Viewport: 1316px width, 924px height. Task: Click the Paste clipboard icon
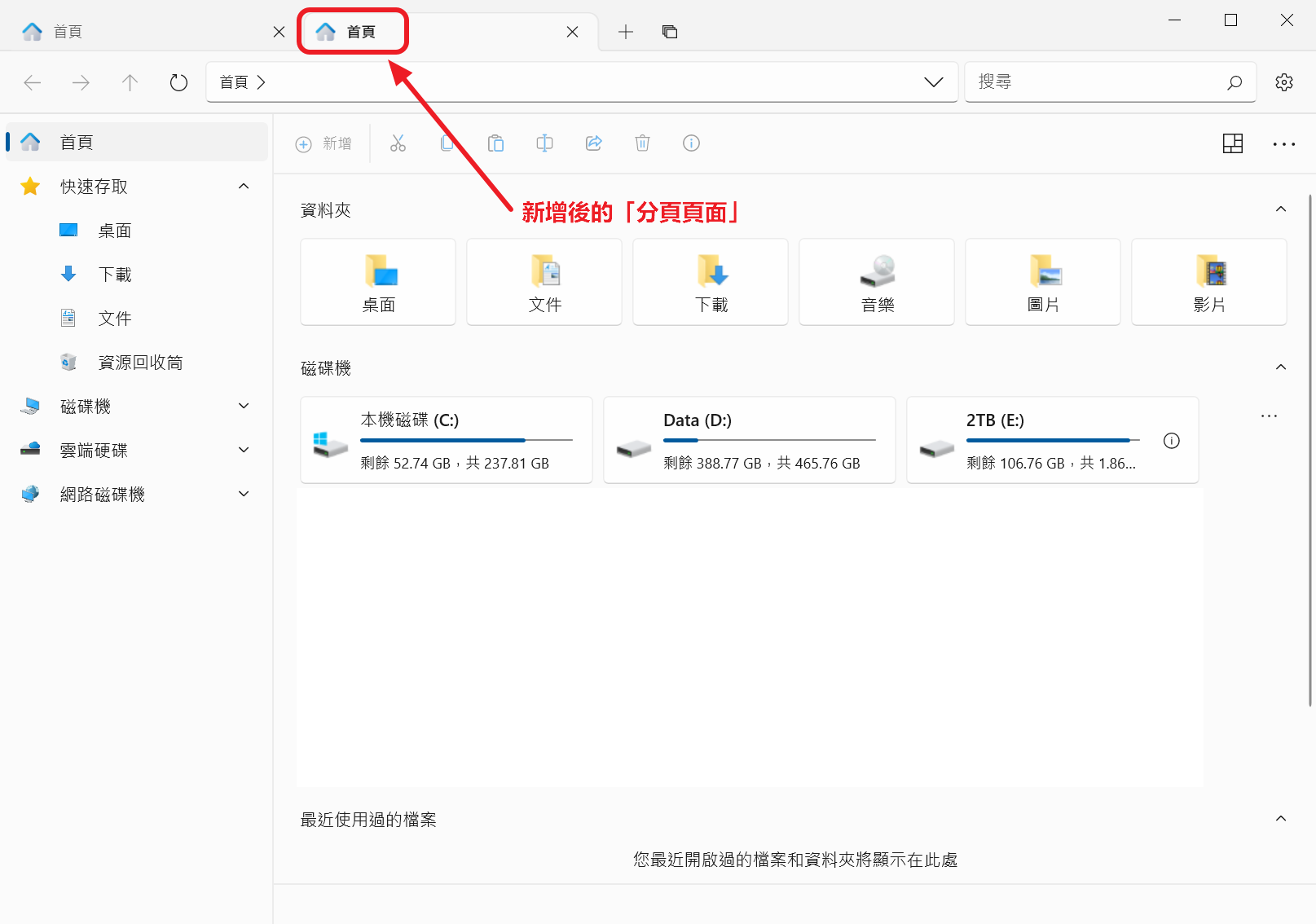click(495, 143)
